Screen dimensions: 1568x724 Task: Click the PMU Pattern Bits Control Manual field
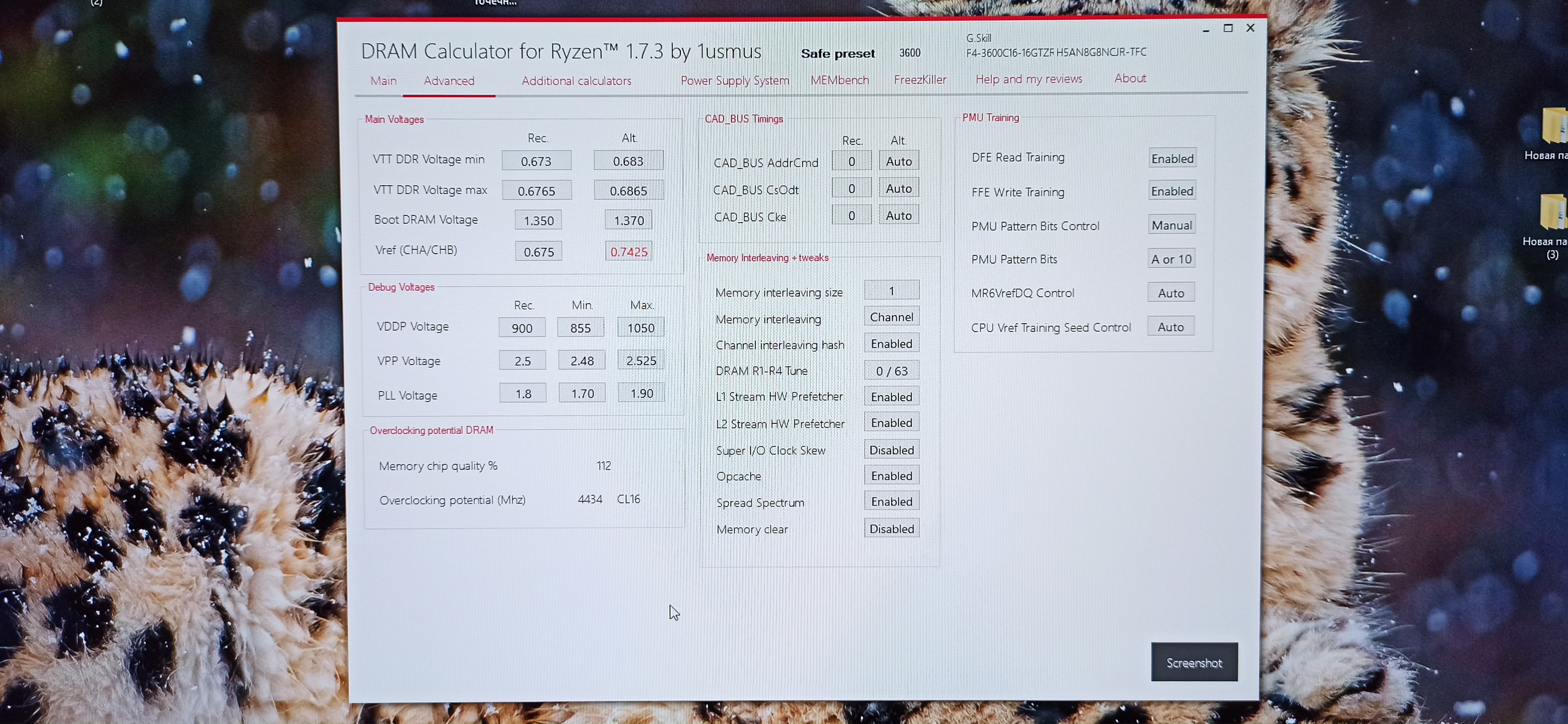click(x=1171, y=225)
